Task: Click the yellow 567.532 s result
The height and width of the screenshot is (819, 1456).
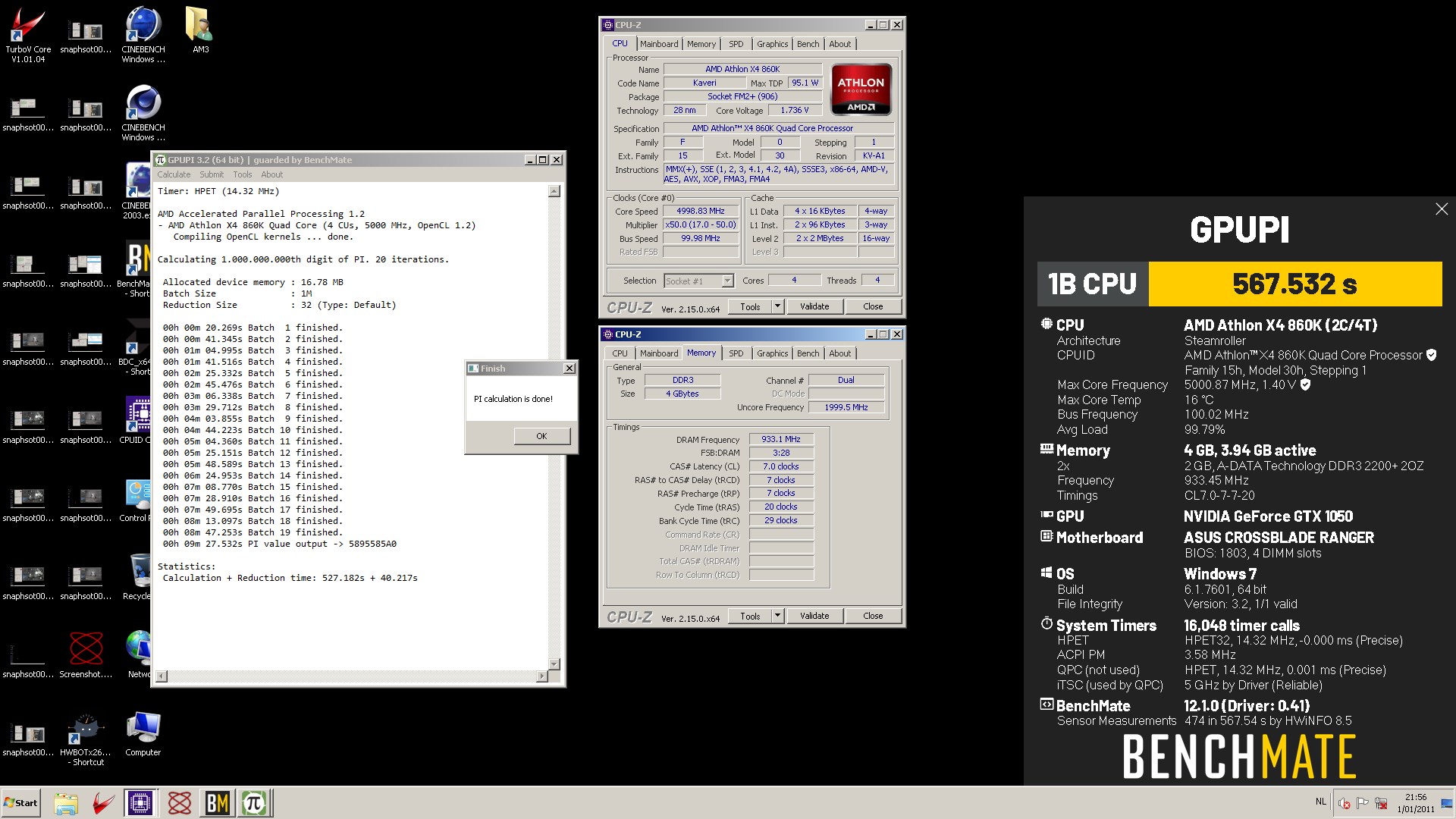Action: [x=1295, y=284]
